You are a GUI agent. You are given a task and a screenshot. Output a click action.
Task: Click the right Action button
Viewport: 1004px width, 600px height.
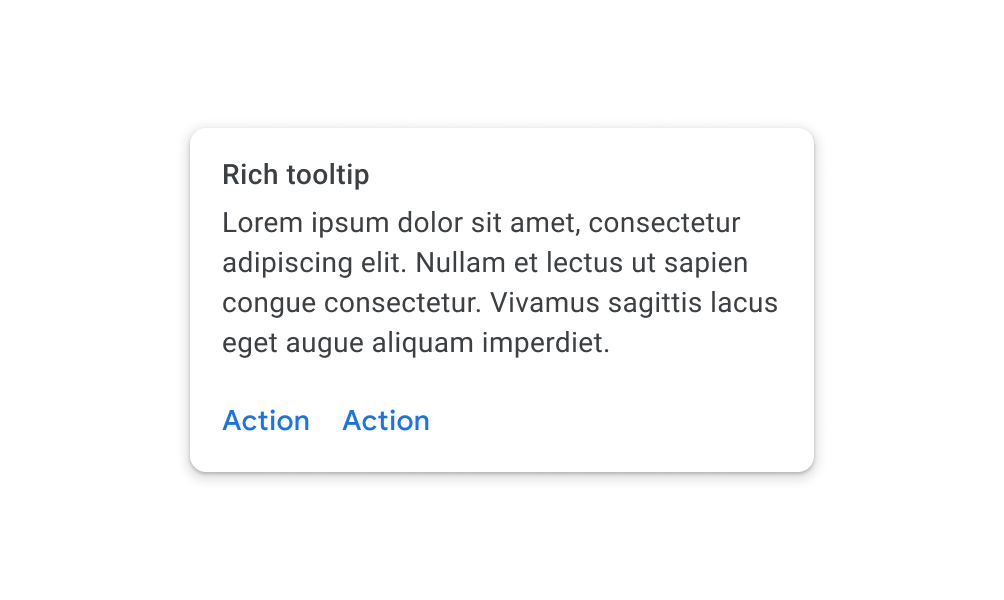(386, 421)
